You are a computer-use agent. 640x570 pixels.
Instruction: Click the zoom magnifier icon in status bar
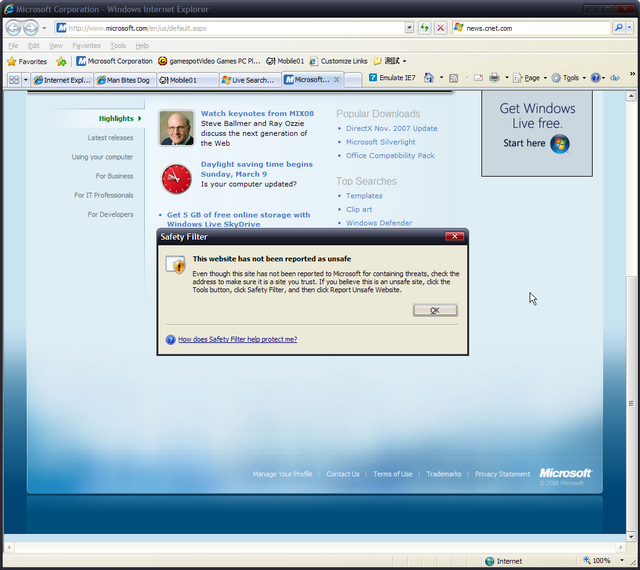tap(587, 560)
